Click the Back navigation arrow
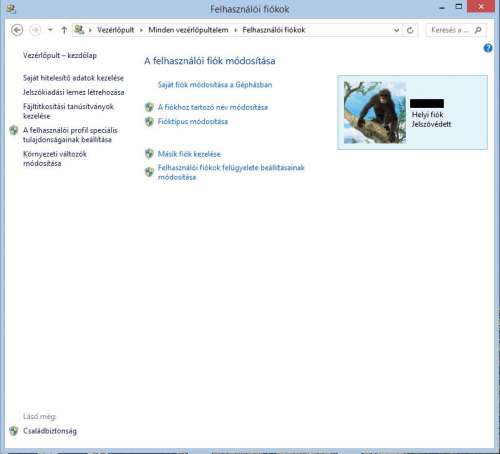 click(17, 30)
